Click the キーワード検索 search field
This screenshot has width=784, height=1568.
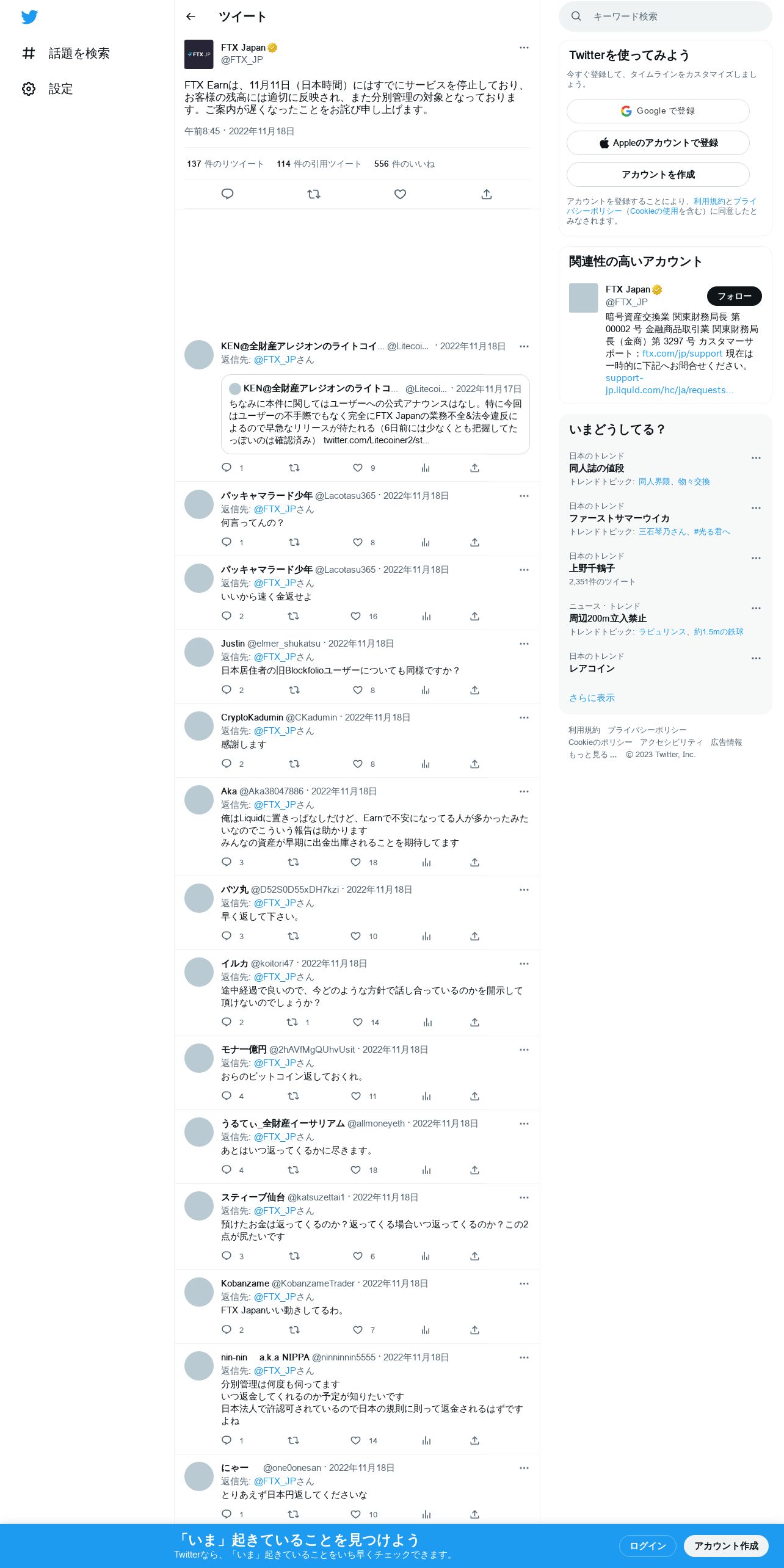click(x=666, y=16)
